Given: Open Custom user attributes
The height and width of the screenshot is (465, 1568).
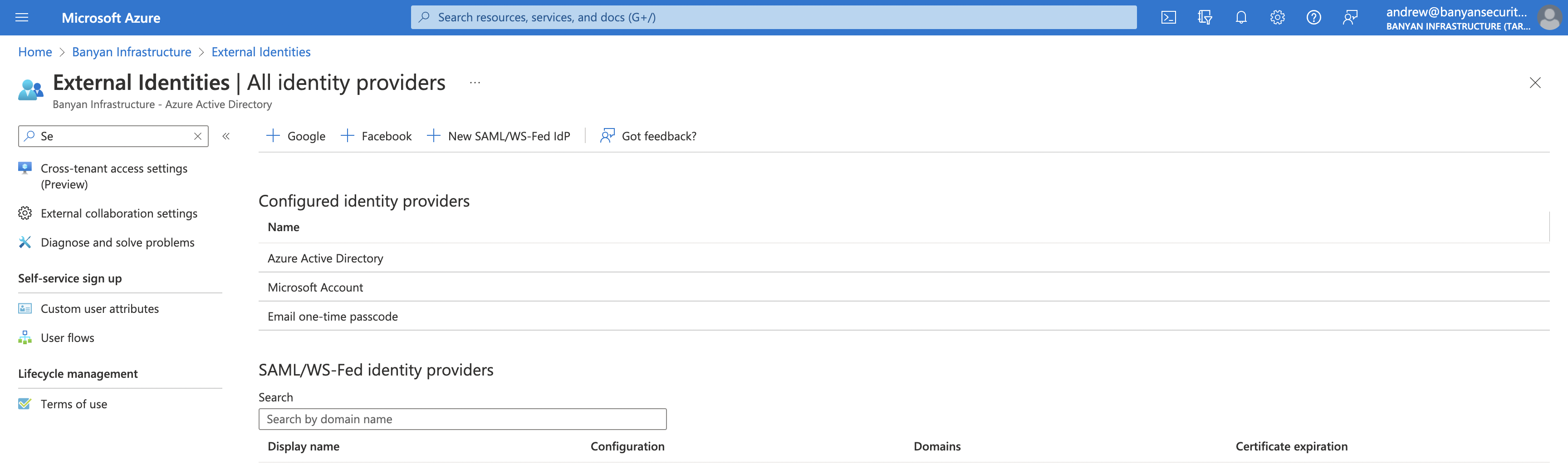Looking at the screenshot, I should (99, 309).
